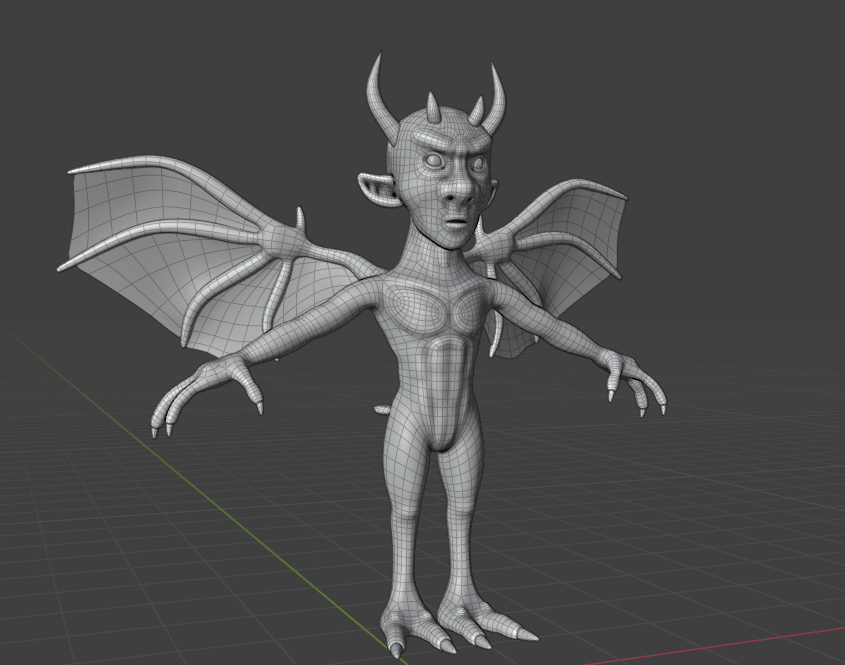Click the character's chest mesh

click(x=431, y=310)
